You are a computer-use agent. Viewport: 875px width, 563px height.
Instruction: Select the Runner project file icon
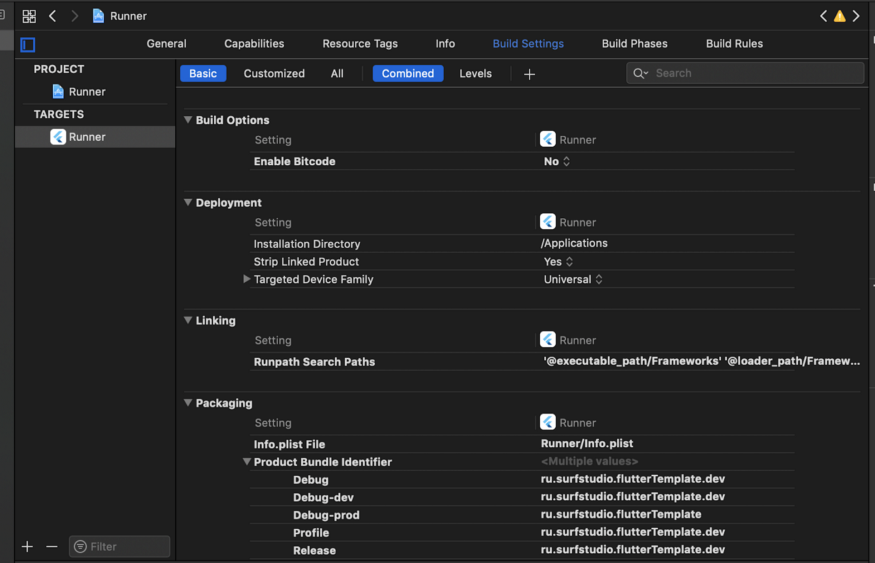[58, 92]
